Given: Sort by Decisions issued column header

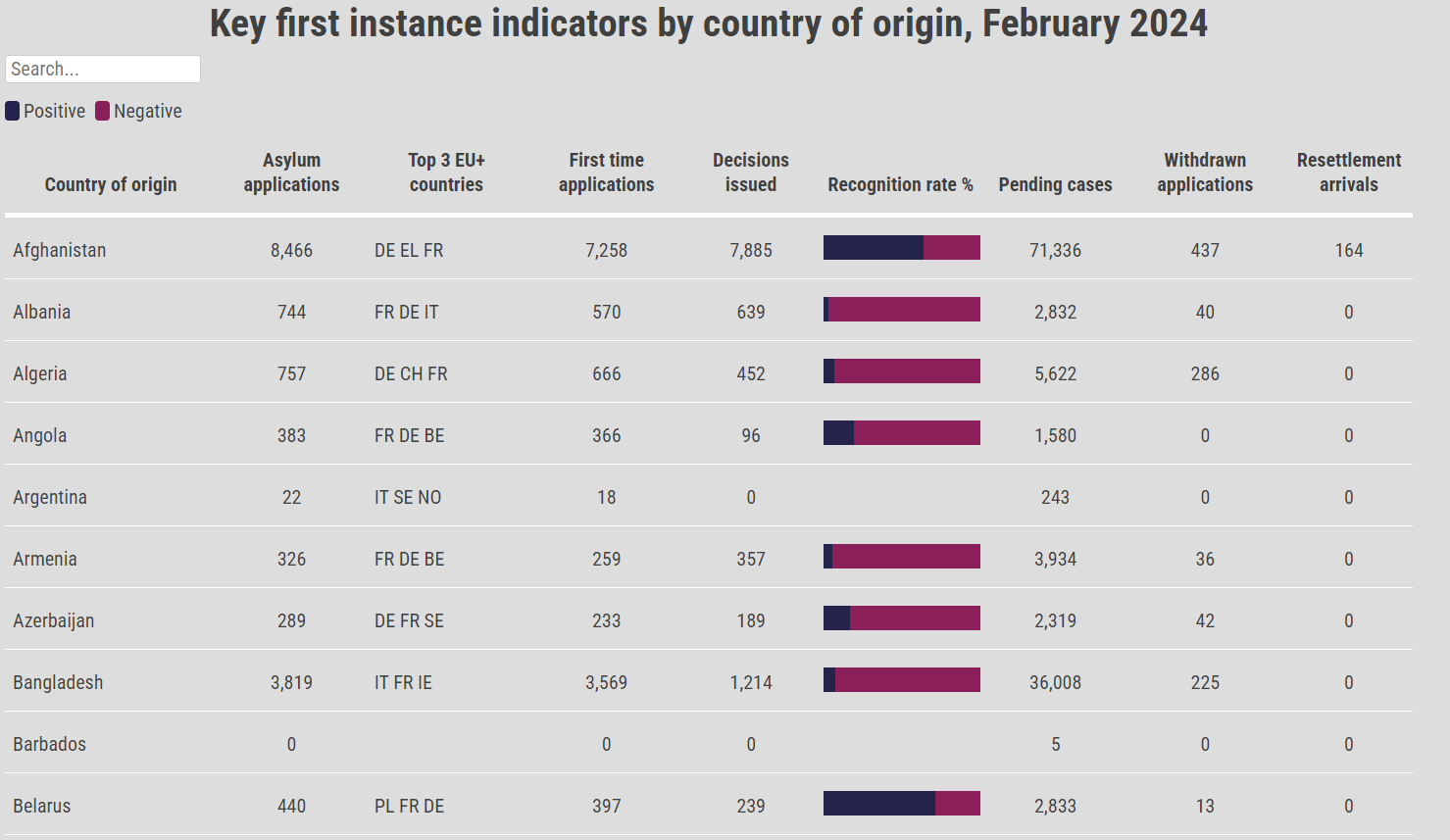Looking at the screenshot, I should click(x=750, y=173).
